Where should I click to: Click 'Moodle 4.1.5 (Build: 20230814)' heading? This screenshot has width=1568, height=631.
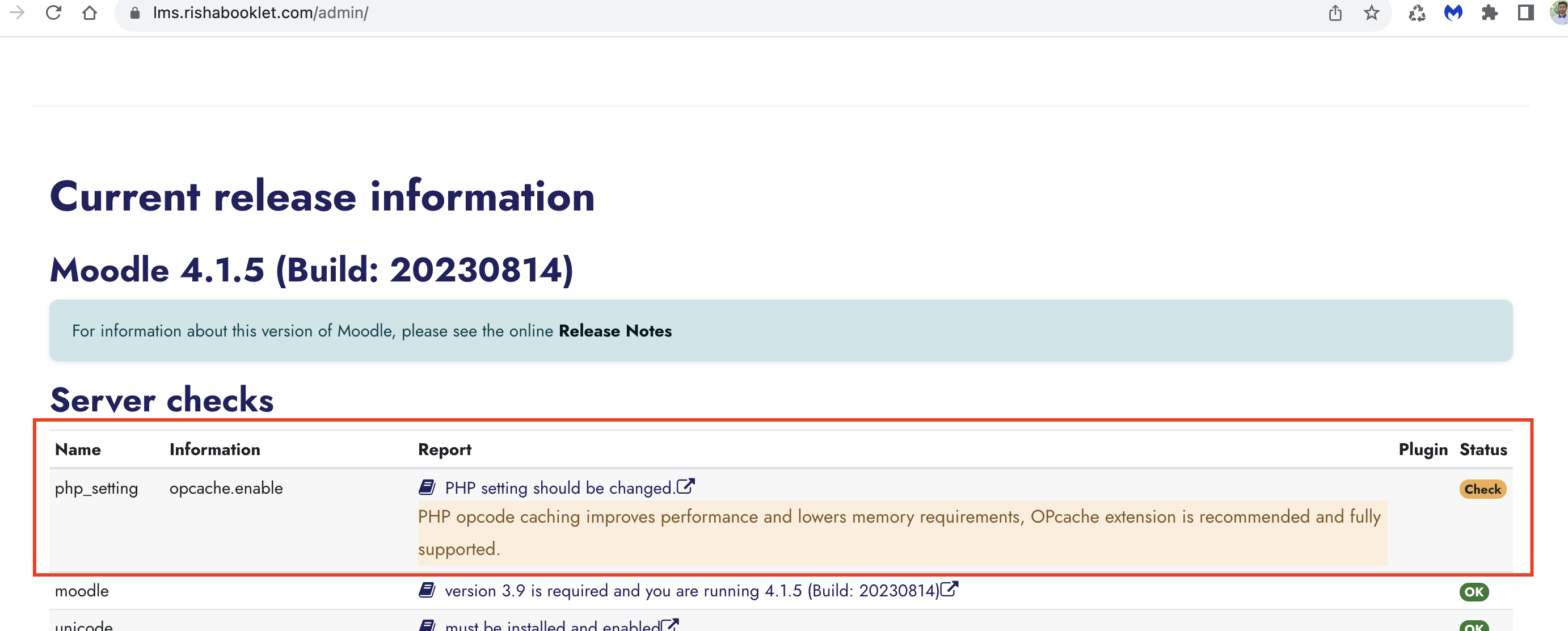point(311,270)
